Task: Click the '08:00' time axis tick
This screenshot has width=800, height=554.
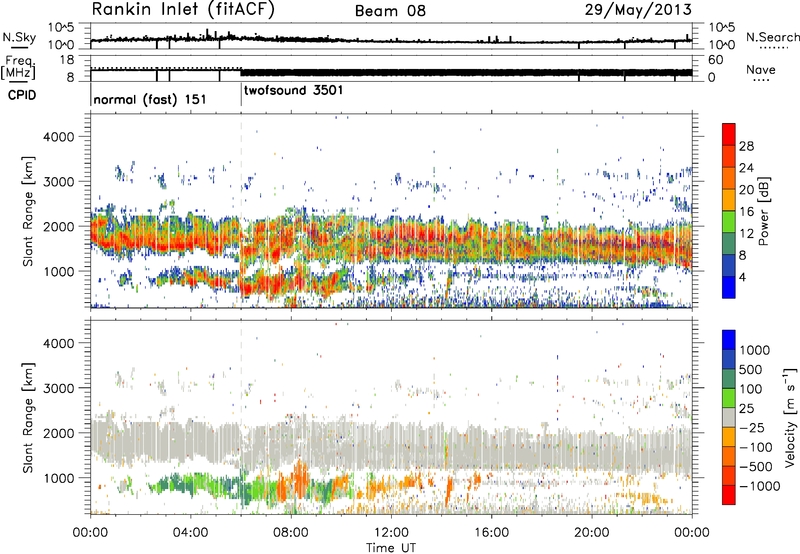Action: tap(291, 533)
